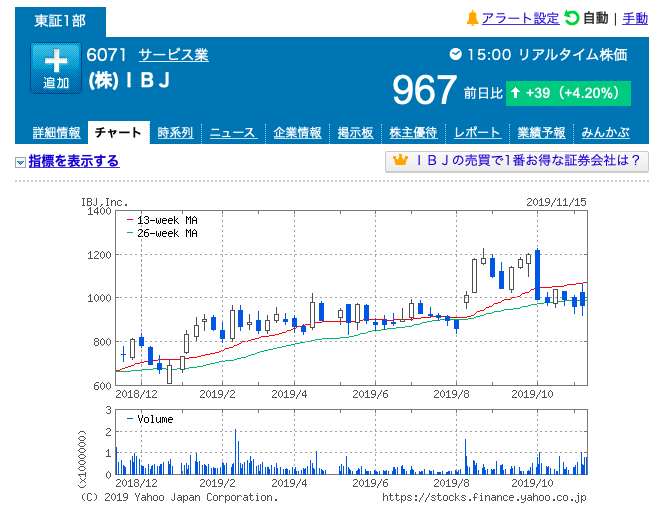Click the https://stocks.finance.yahoo.co.jp text

coord(484,497)
